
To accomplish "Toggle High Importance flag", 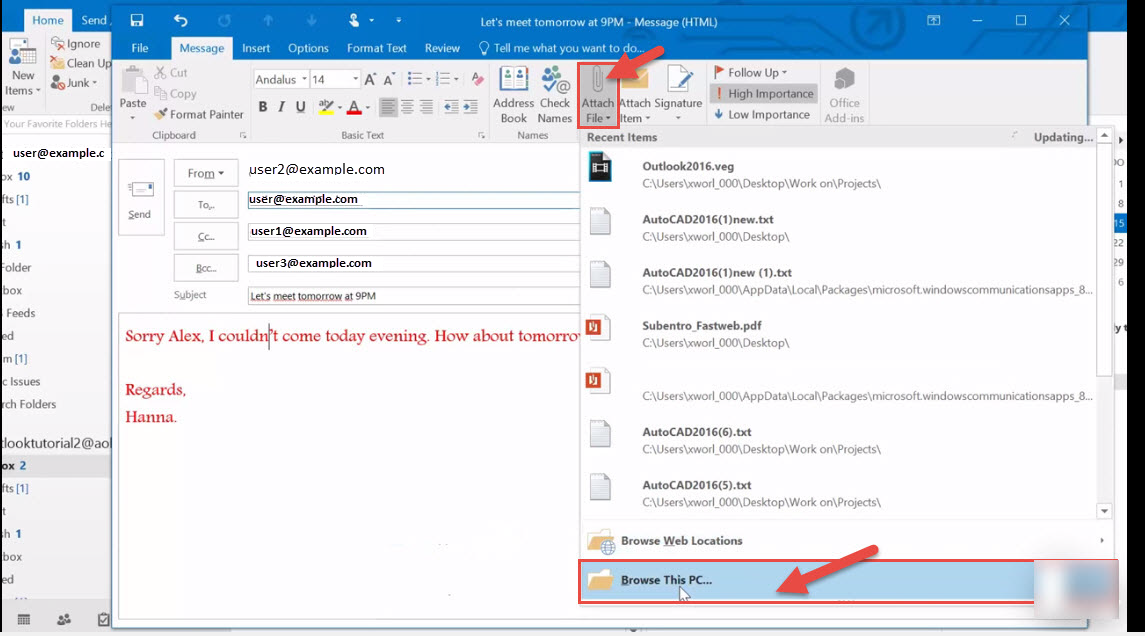I will click(763, 94).
